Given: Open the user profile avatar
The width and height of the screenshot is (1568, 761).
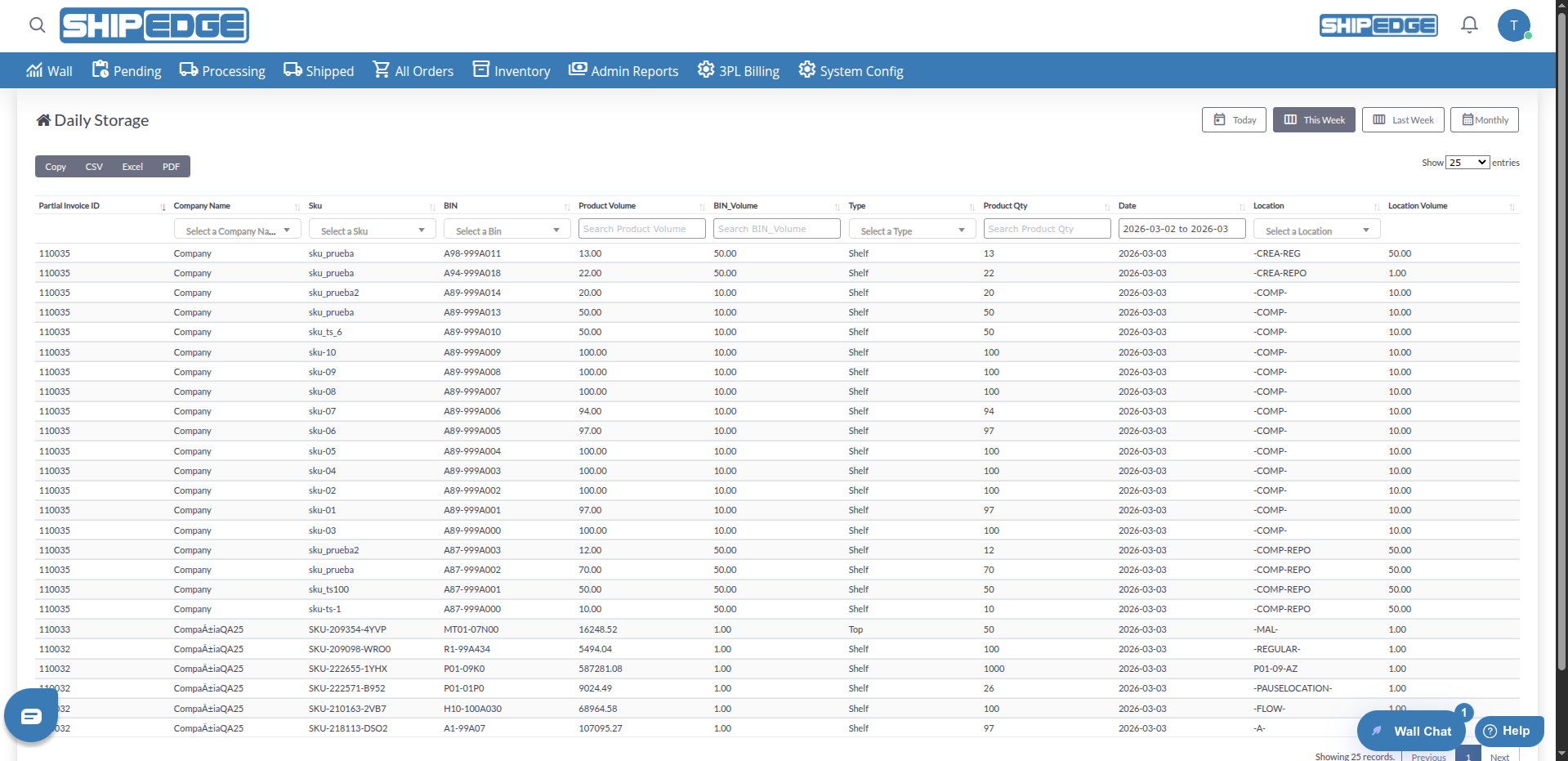Looking at the screenshot, I should [1513, 25].
